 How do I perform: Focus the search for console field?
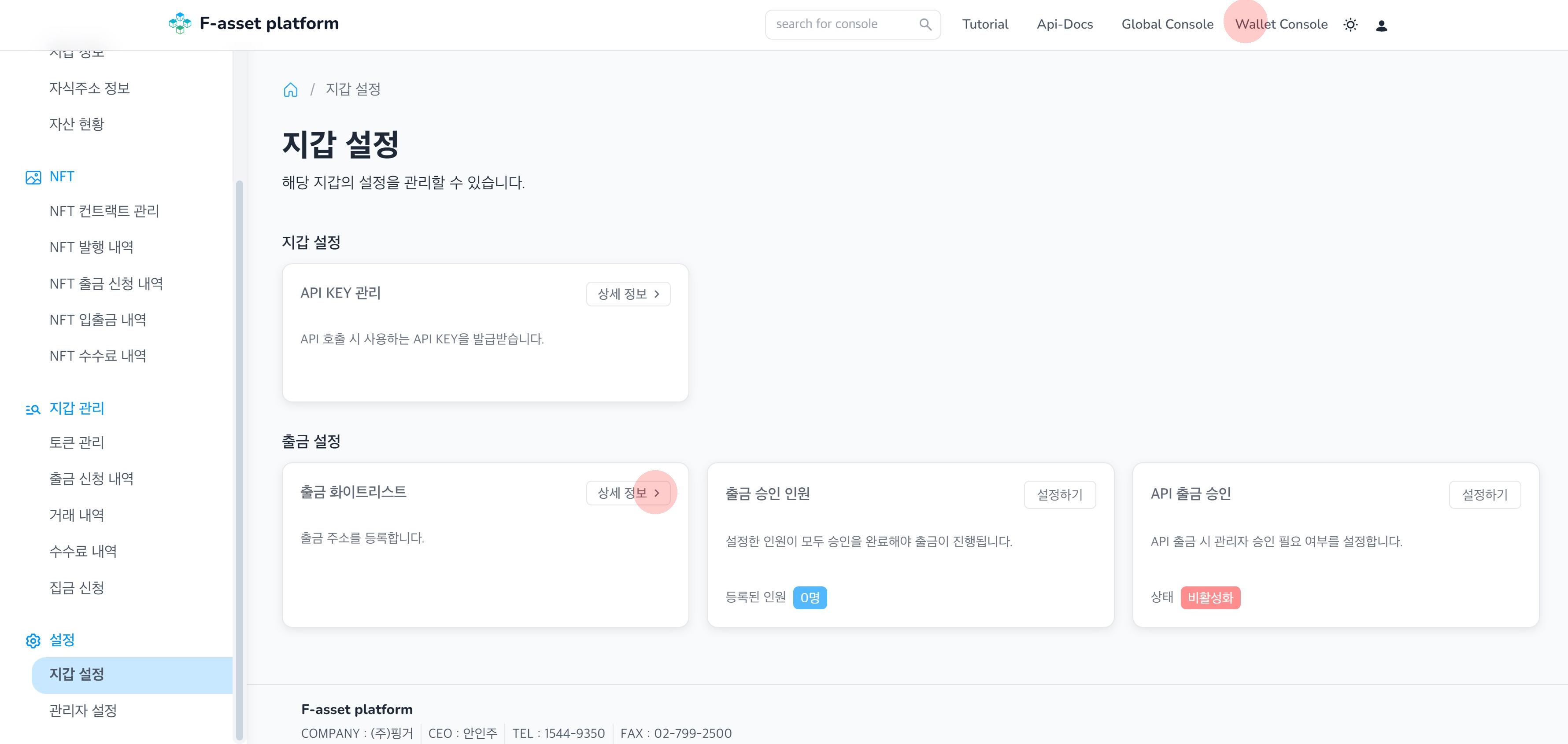click(852, 24)
